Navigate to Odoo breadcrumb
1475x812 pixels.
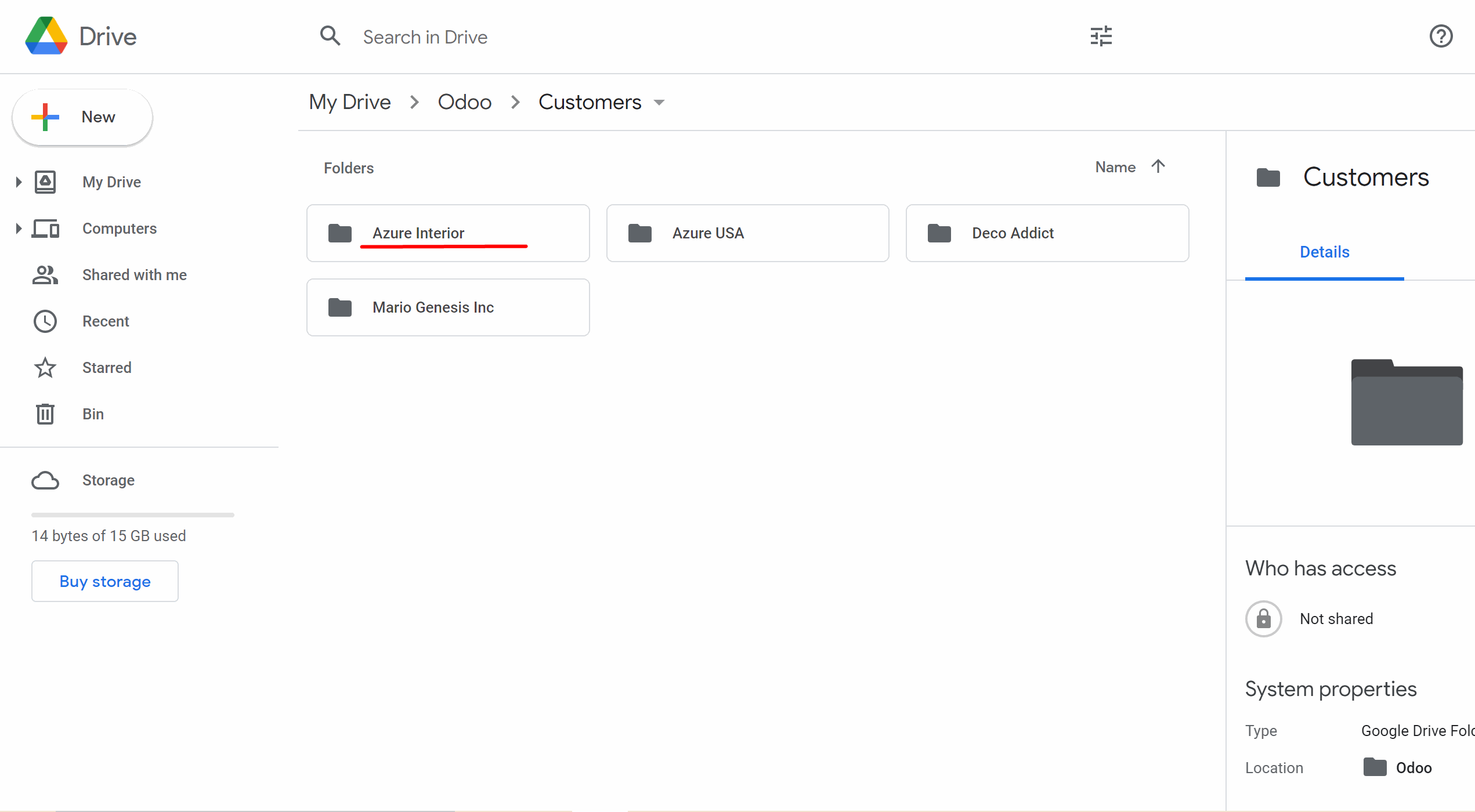click(465, 102)
